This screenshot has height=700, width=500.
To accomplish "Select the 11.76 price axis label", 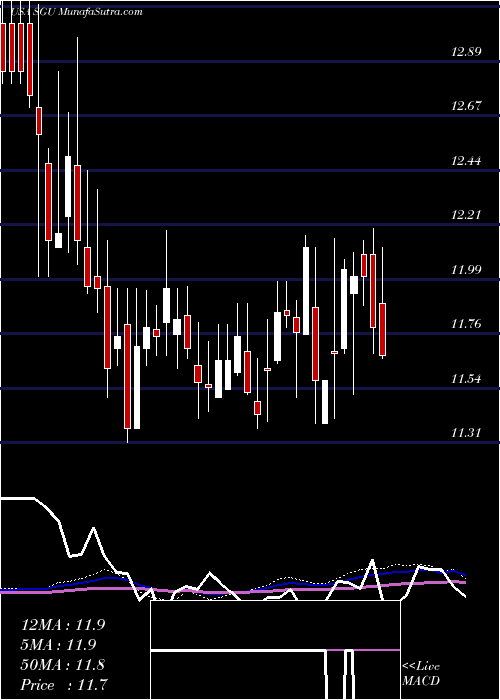I will [466, 324].
